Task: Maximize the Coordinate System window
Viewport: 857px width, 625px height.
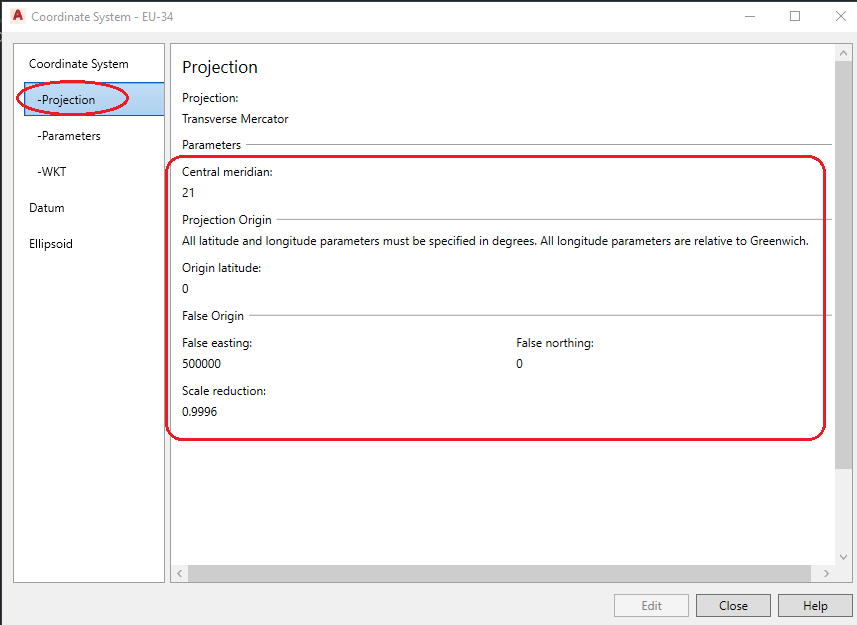Action: coord(795,16)
